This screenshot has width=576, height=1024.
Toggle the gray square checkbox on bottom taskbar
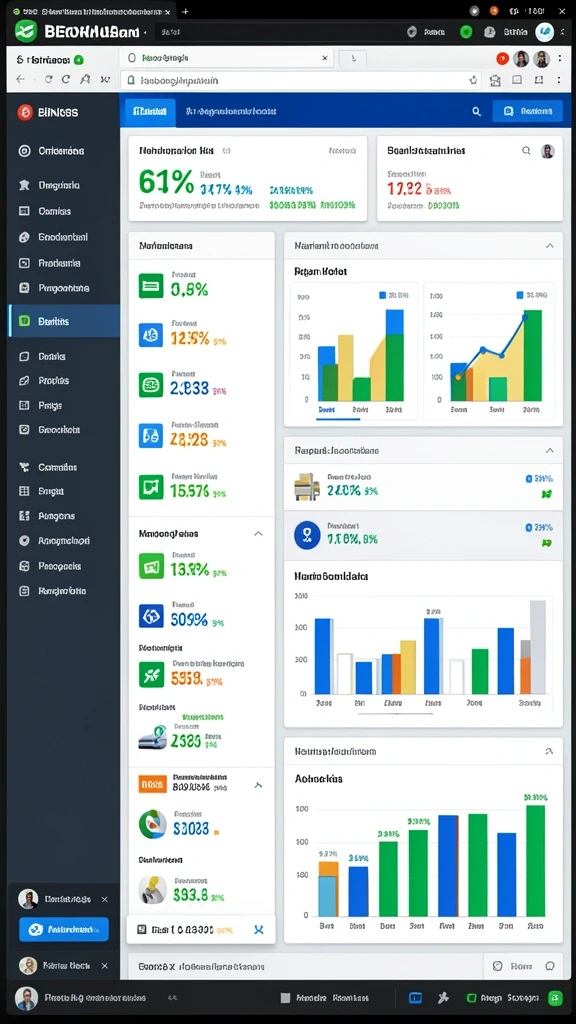(x=285, y=998)
